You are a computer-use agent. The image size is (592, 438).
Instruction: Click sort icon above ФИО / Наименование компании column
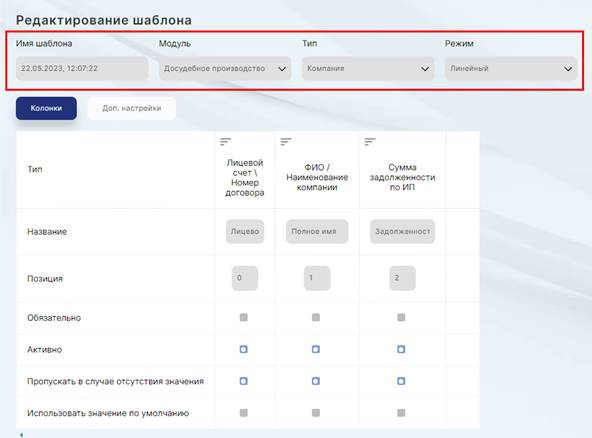pos(286,142)
